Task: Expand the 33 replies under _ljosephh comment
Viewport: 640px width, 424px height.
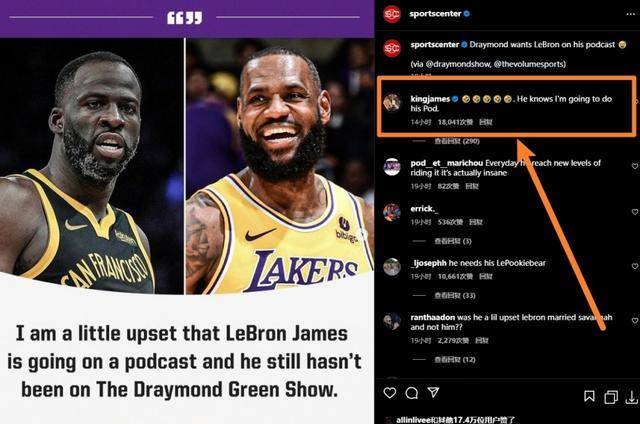Action: pyautogui.click(x=455, y=295)
